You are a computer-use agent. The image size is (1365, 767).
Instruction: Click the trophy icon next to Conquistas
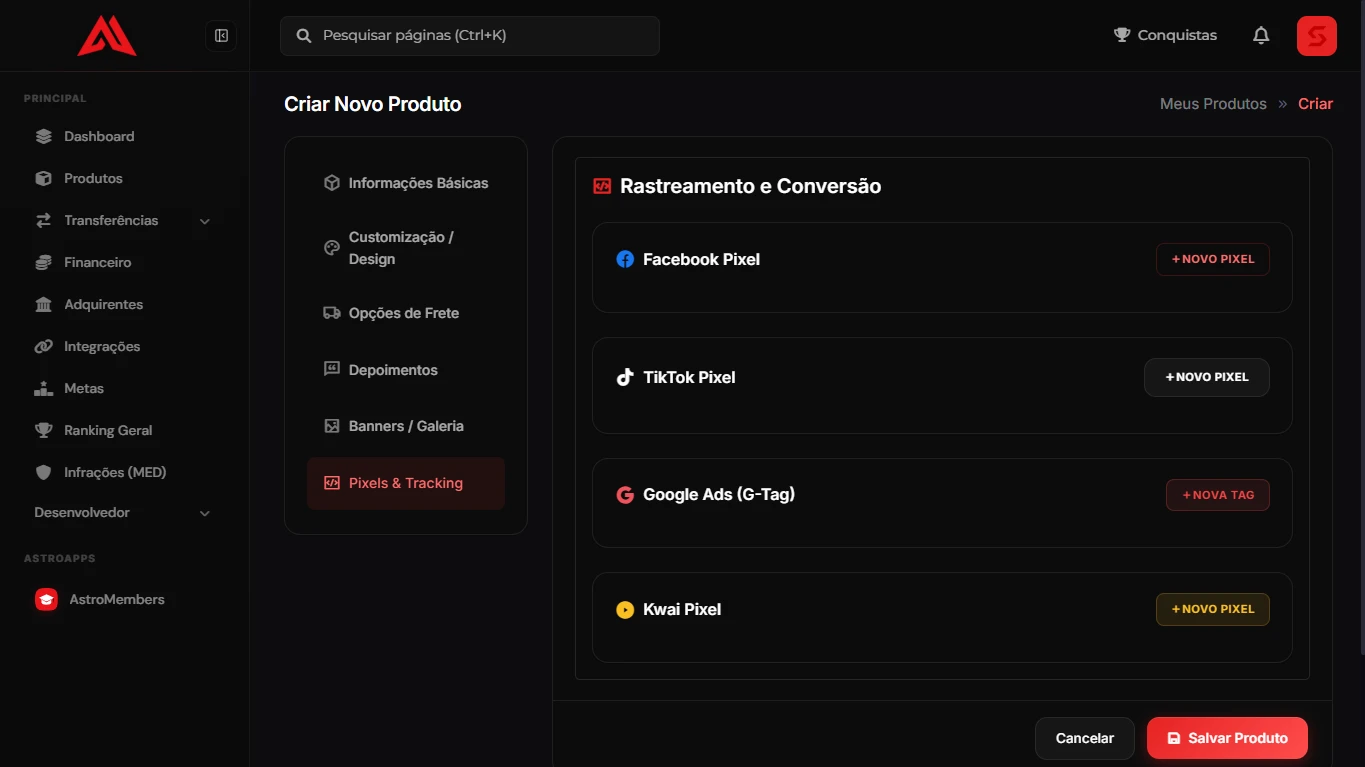[1122, 35]
